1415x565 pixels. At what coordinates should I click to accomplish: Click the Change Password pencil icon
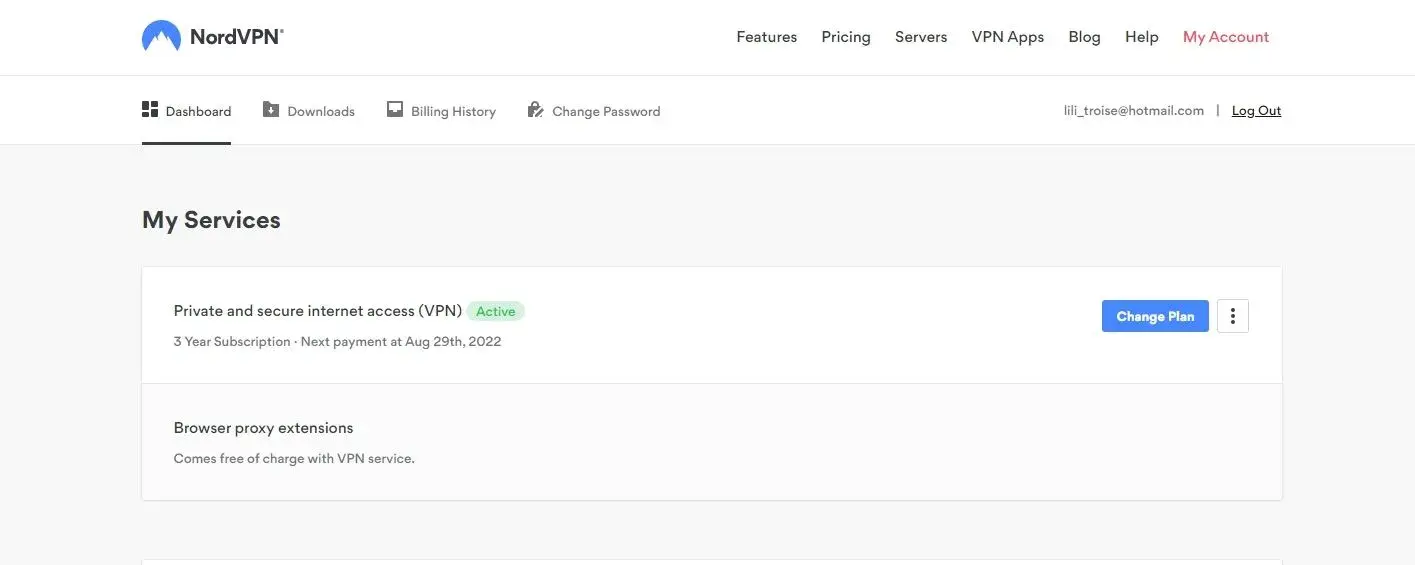click(535, 109)
